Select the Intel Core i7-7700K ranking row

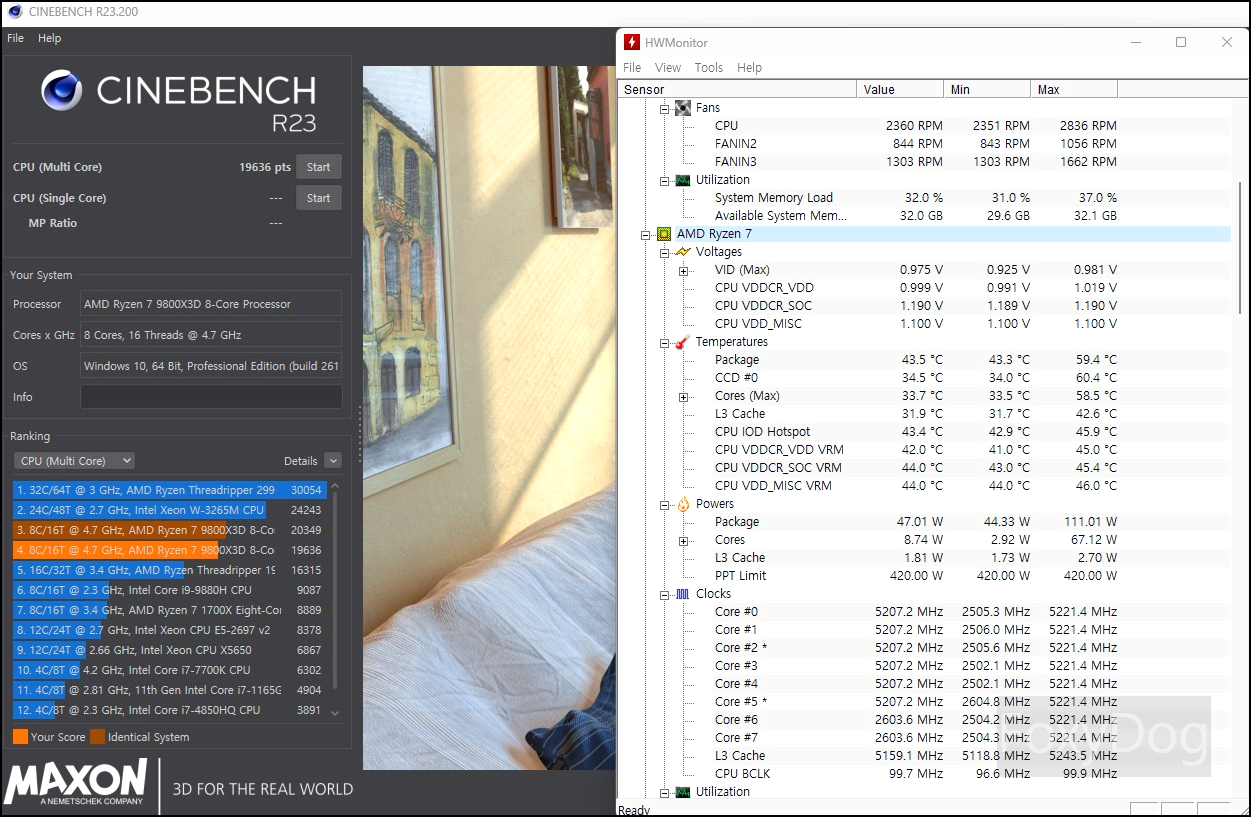point(170,670)
